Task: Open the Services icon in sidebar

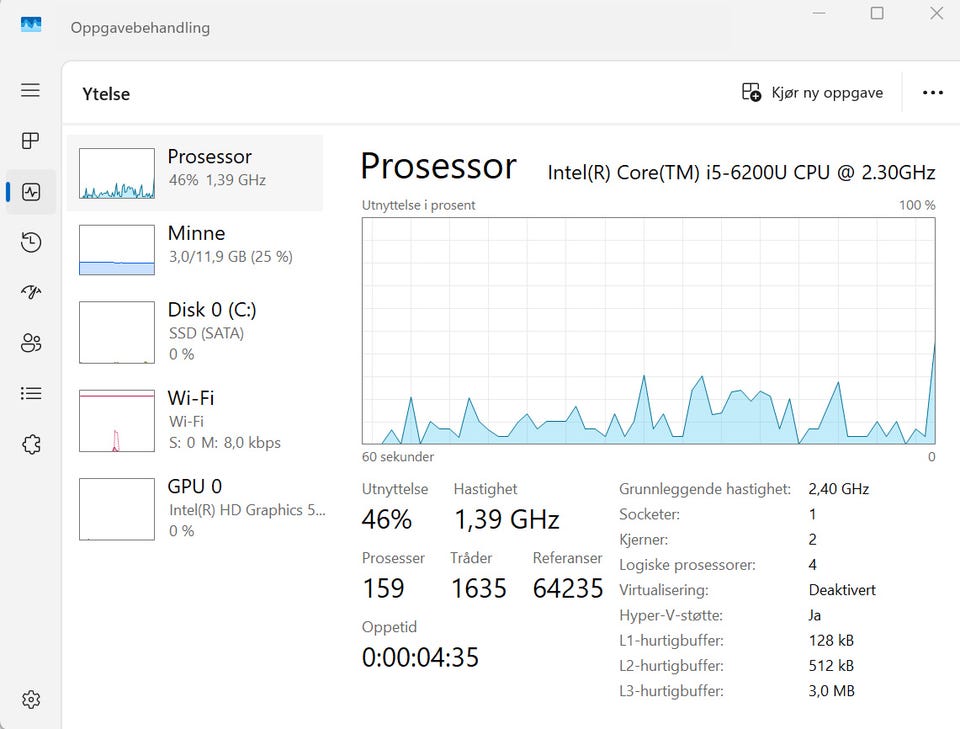Action: [31, 444]
